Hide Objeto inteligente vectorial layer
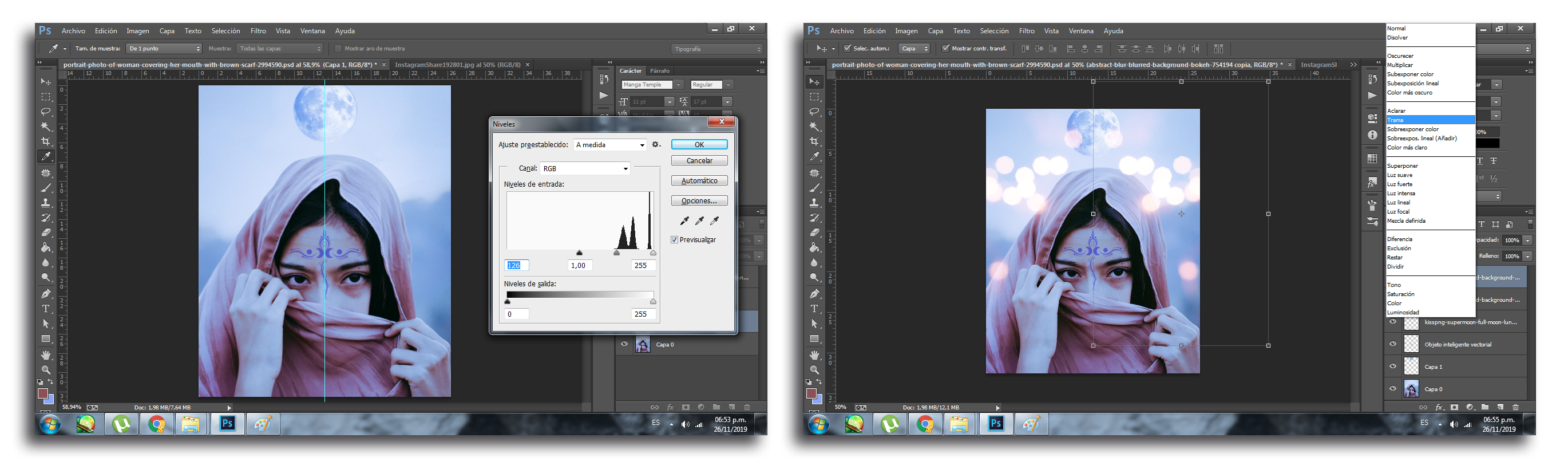1568x465 pixels. pyautogui.click(x=1393, y=344)
